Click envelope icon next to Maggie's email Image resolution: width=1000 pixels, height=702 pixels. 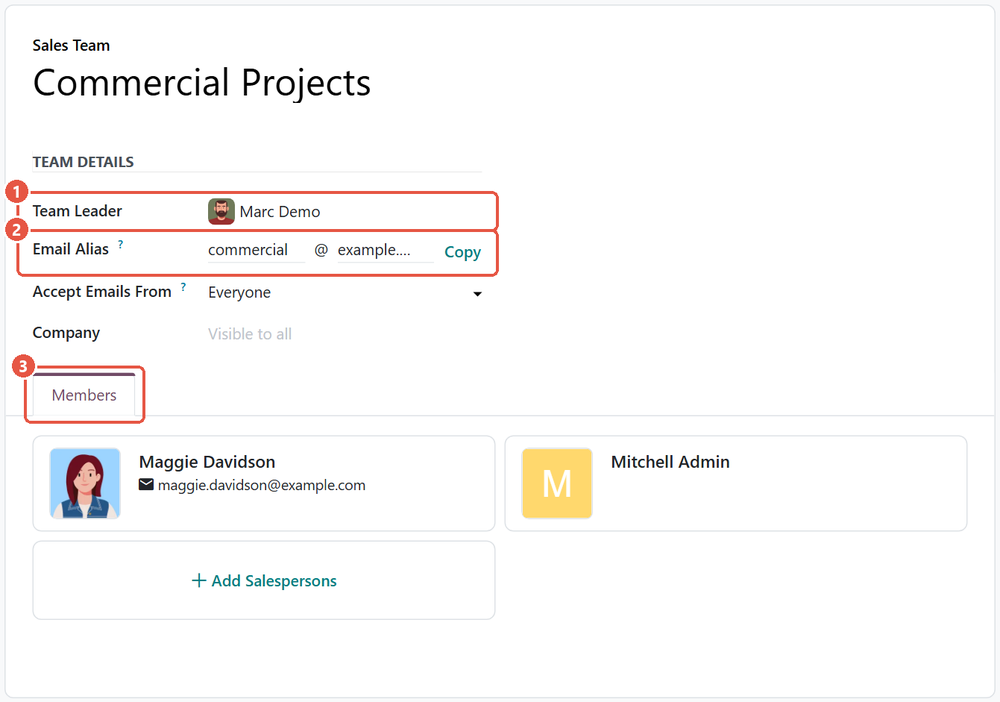146,485
